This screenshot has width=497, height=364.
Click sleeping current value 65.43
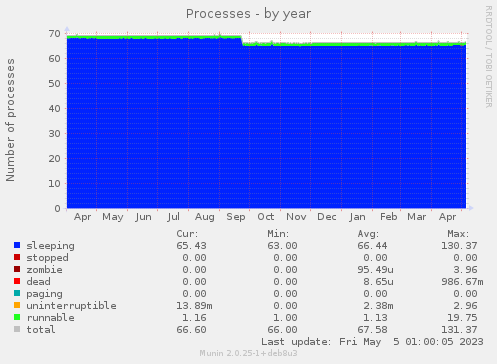tap(191, 246)
